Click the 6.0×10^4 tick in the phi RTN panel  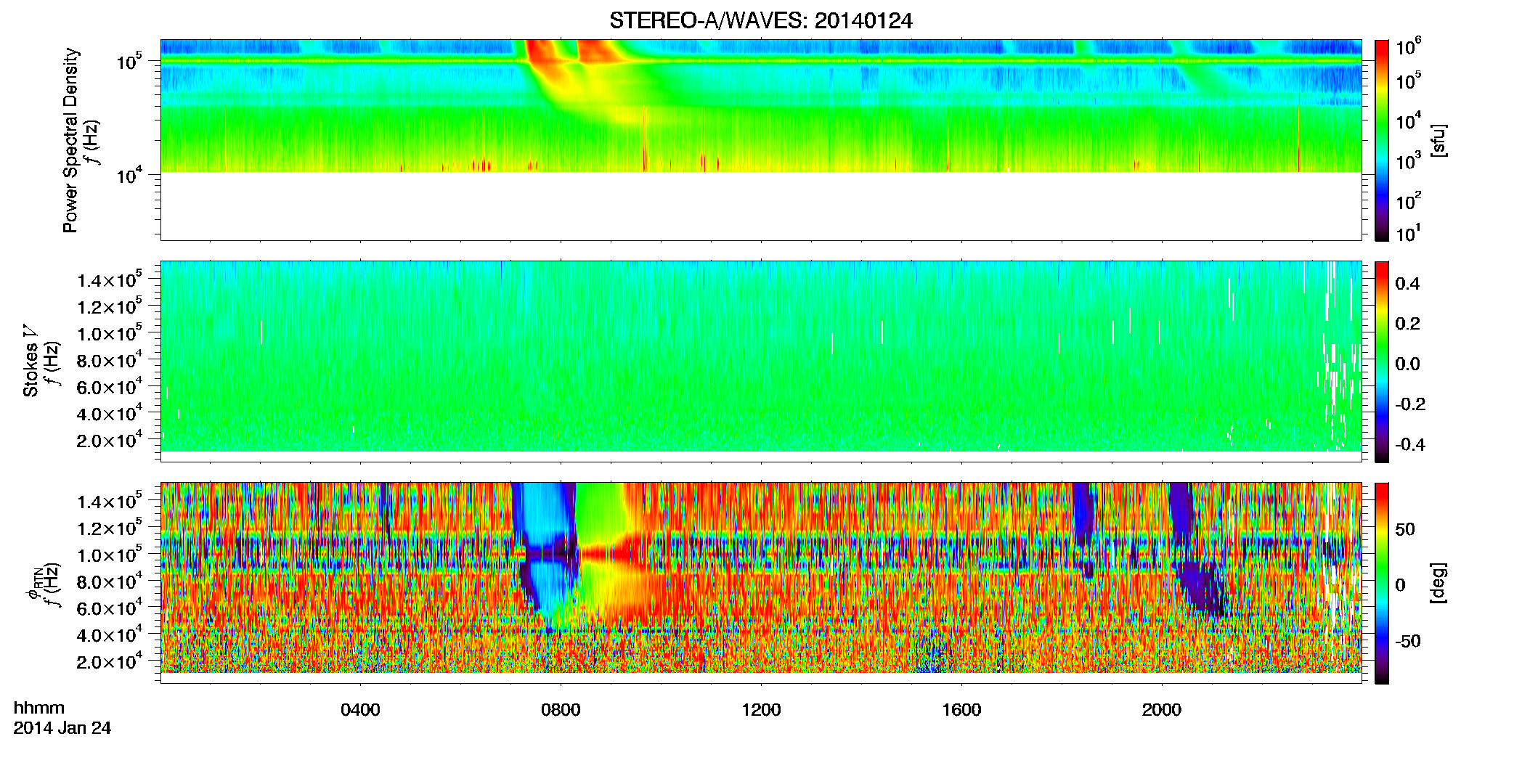tap(110, 608)
